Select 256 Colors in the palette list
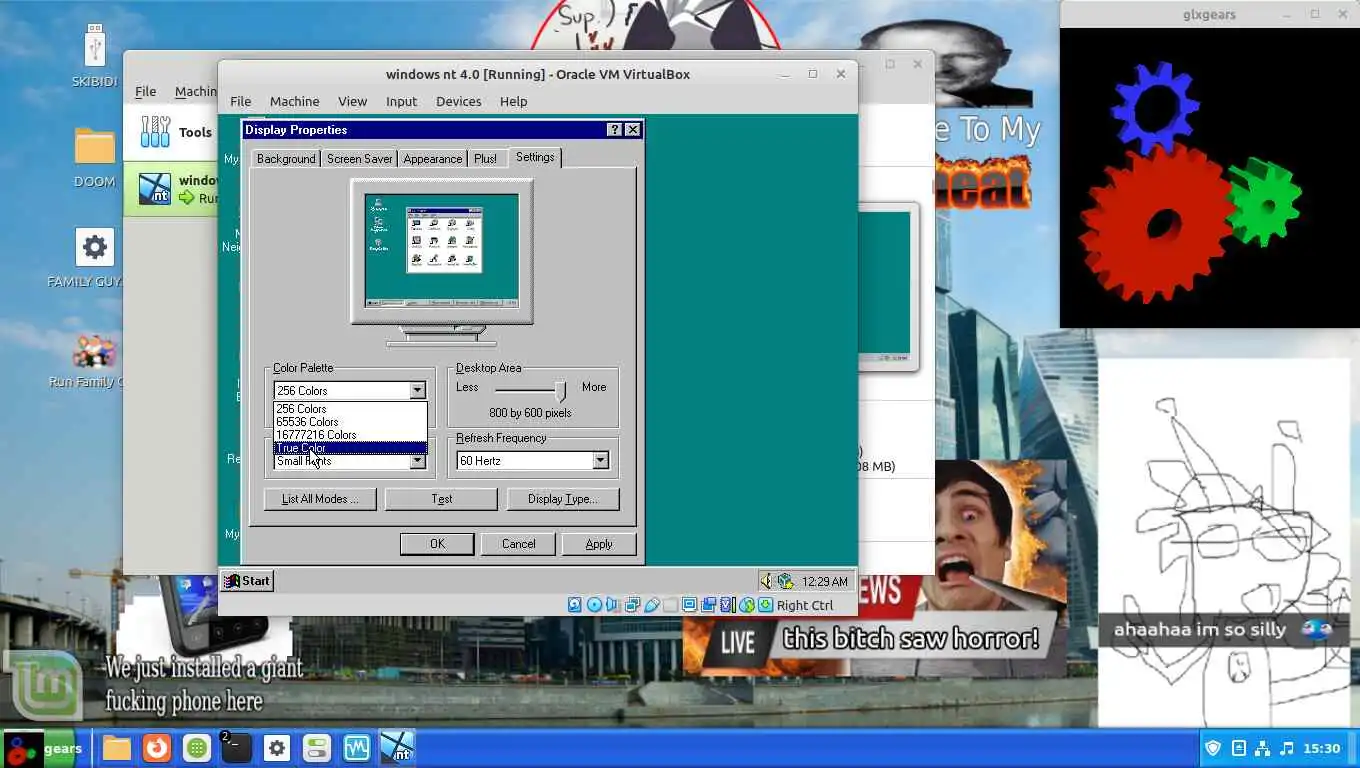Image resolution: width=1360 pixels, height=768 pixels. (x=350, y=408)
